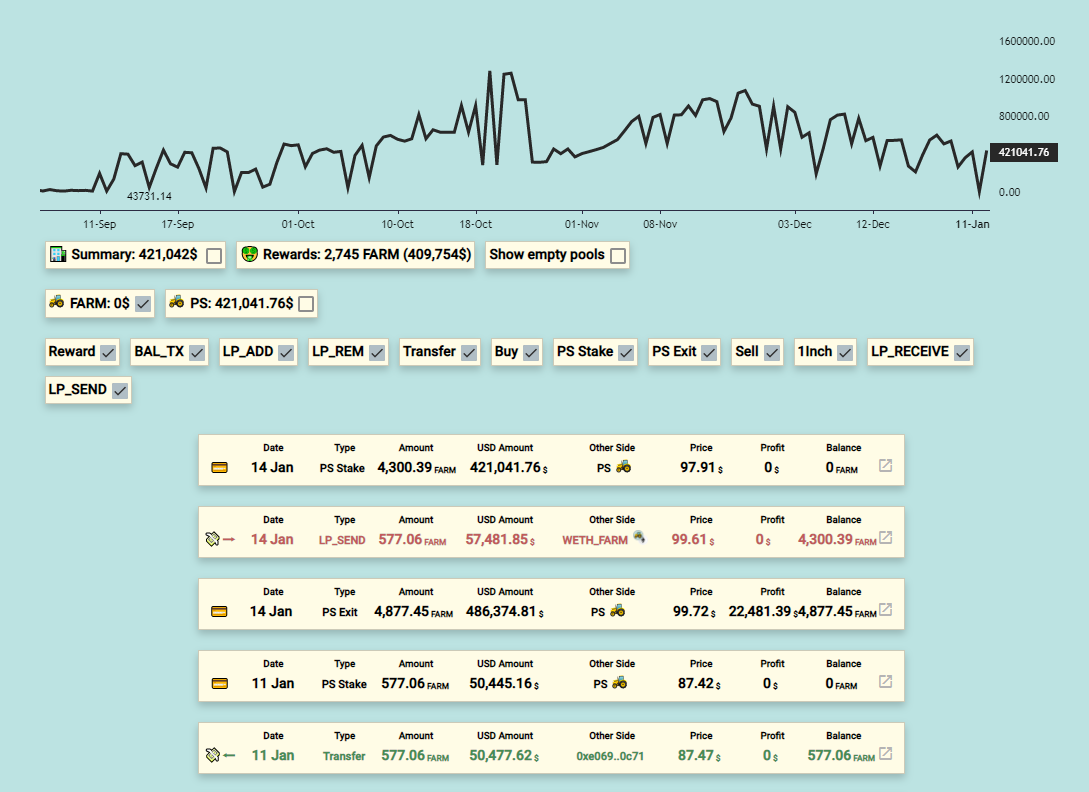The width and height of the screenshot is (1089, 792).
Task: Click price 97.91 $
Action: (701, 468)
